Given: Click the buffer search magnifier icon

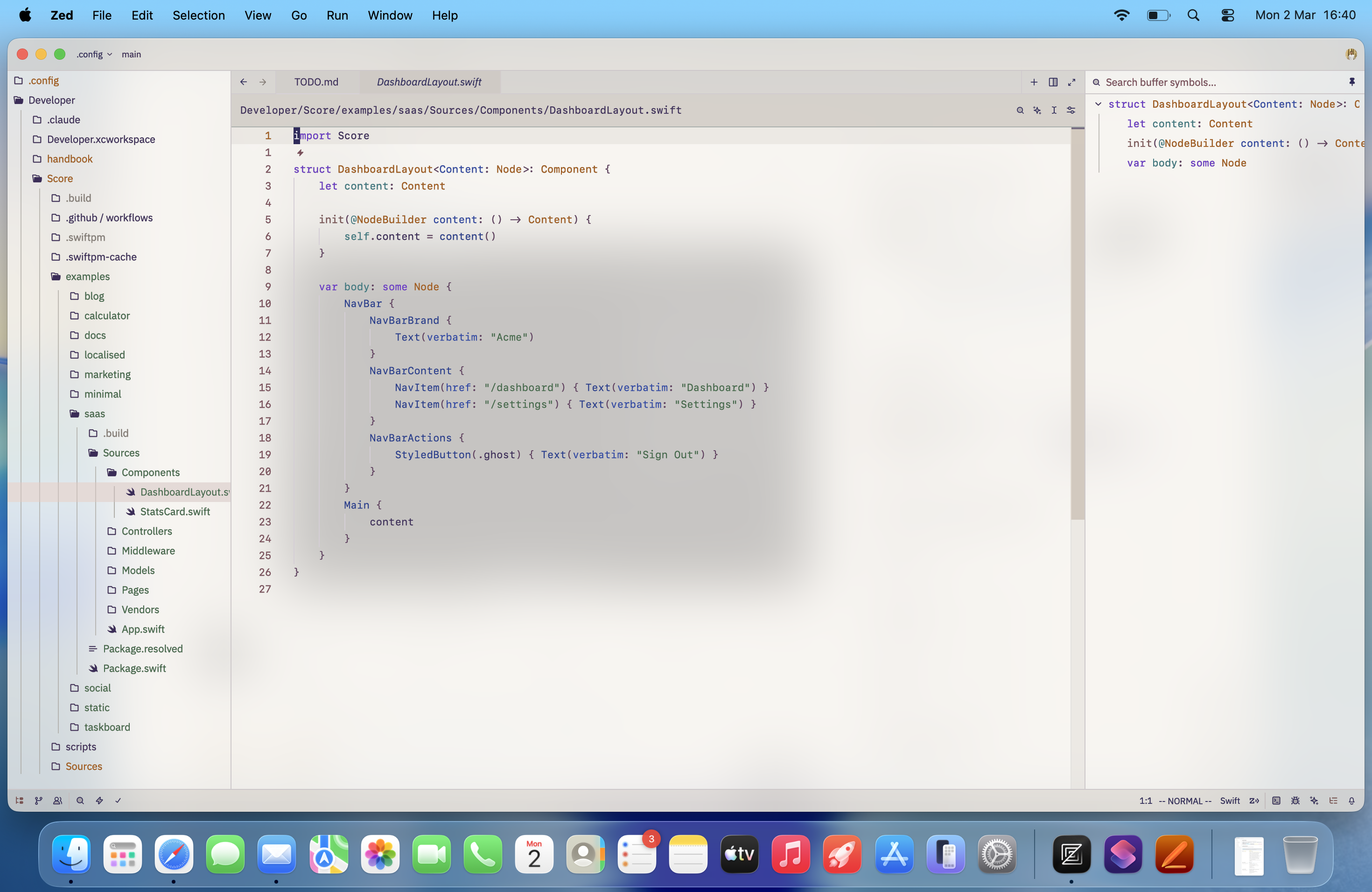Looking at the screenshot, I should coord(1020,110).
